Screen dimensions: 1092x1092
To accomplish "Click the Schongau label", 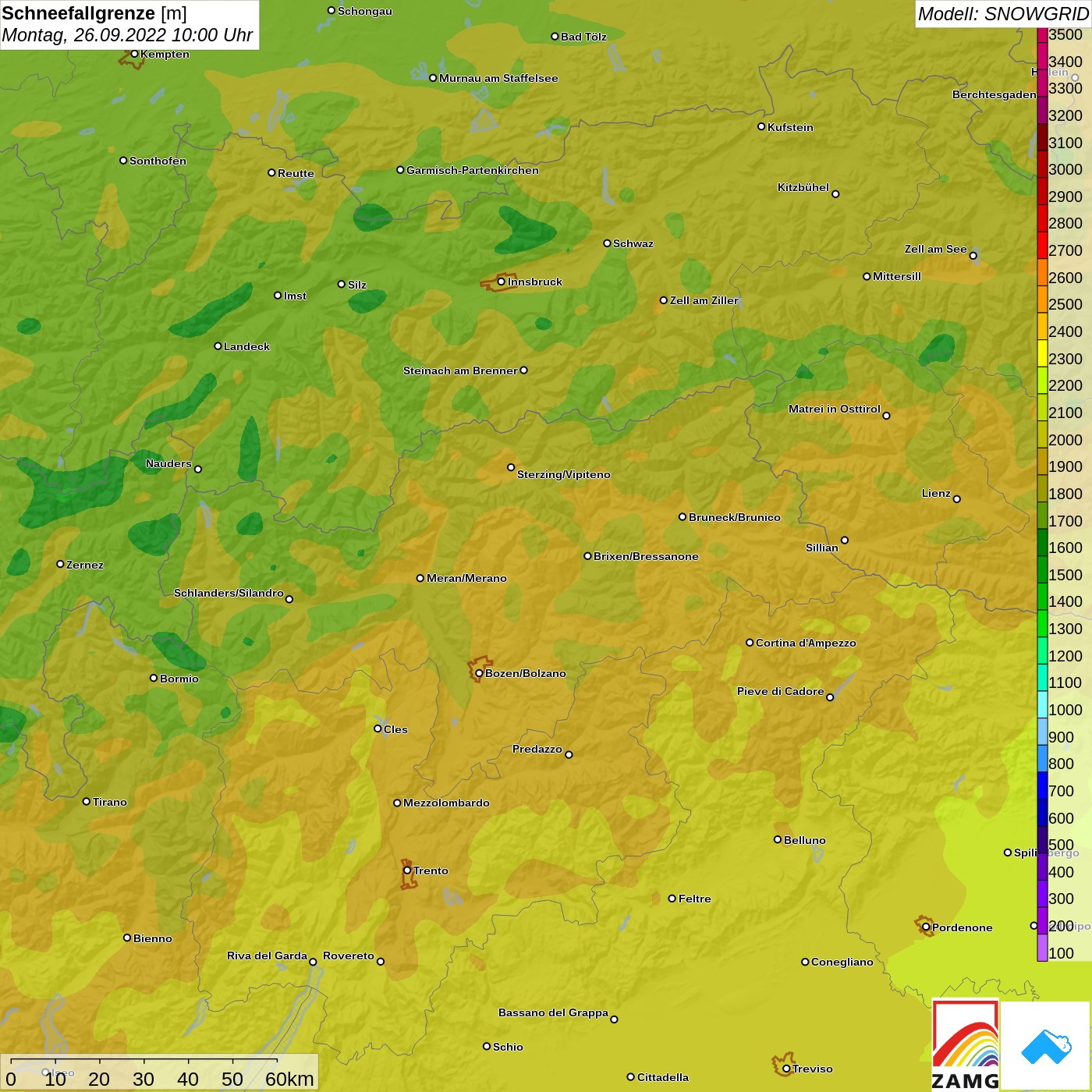I will click(365, 11).
